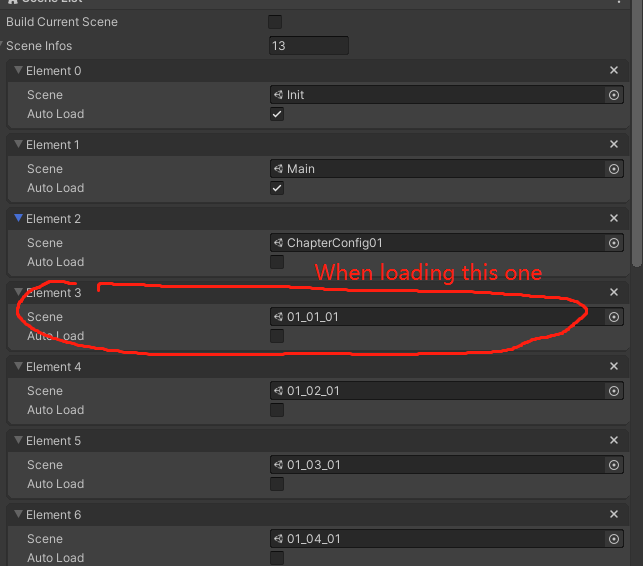This screenshot has width=643, height=566.
Task: Click the Unity scene icon beside 01_03_01
Action: [278, 465]
